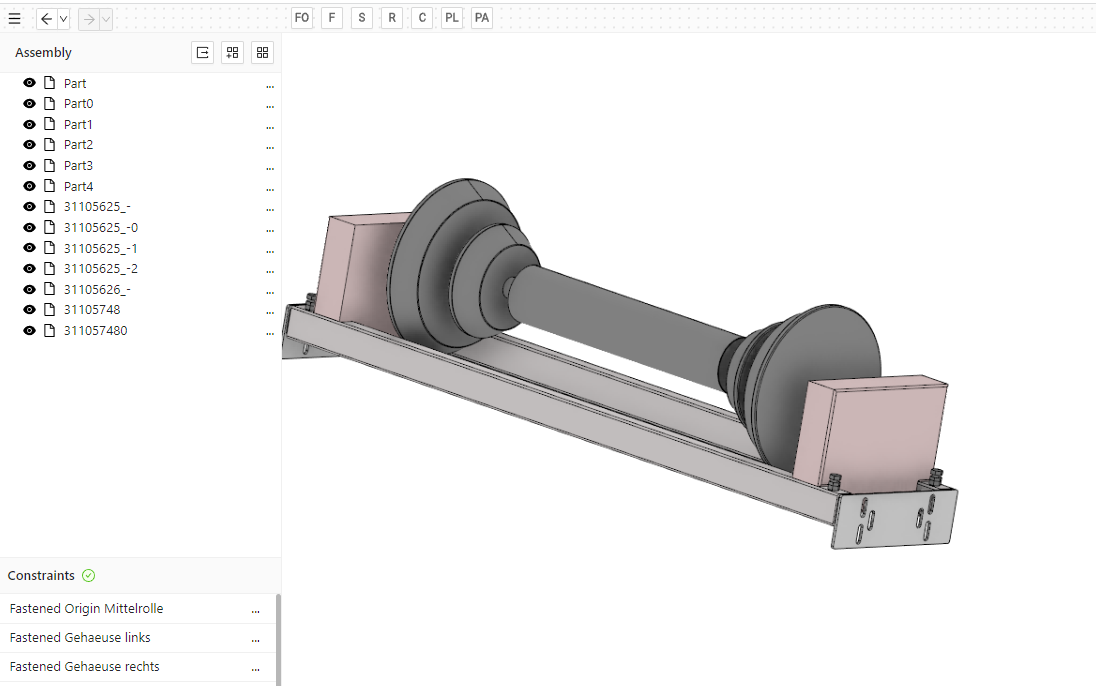Select the F toolbar button
This screenshot has width=1096, height=686.
click(x=332, y=18)
